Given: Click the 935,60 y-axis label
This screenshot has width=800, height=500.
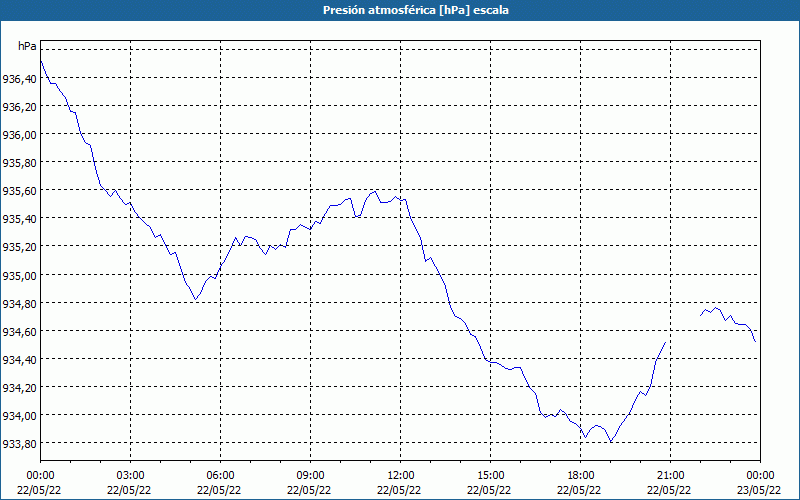Looking at the screenshot, I should pos(19,191).
